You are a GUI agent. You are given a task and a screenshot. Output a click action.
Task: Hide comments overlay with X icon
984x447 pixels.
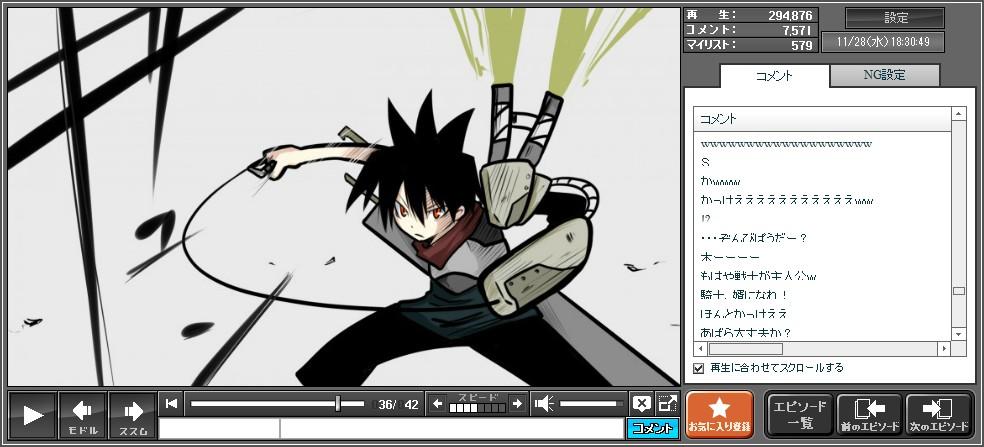641,404
